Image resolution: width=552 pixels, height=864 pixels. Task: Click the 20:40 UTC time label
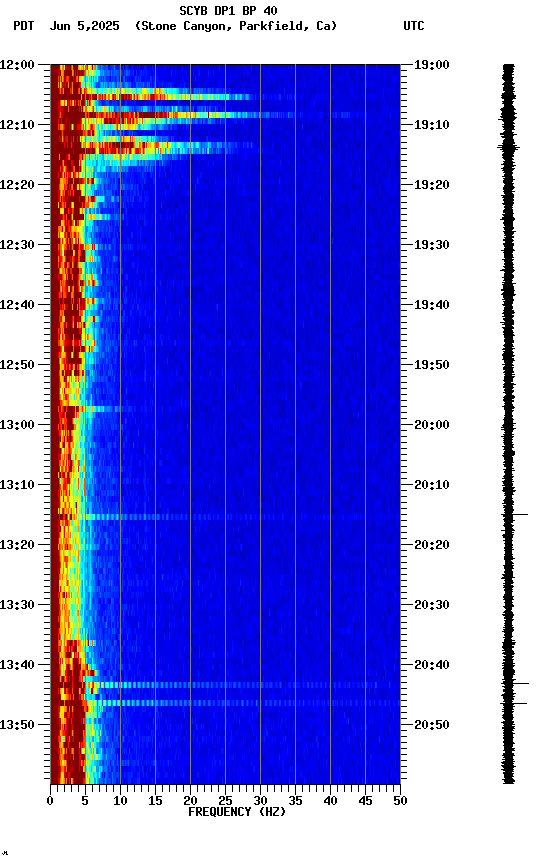click(x=432, y=665)
